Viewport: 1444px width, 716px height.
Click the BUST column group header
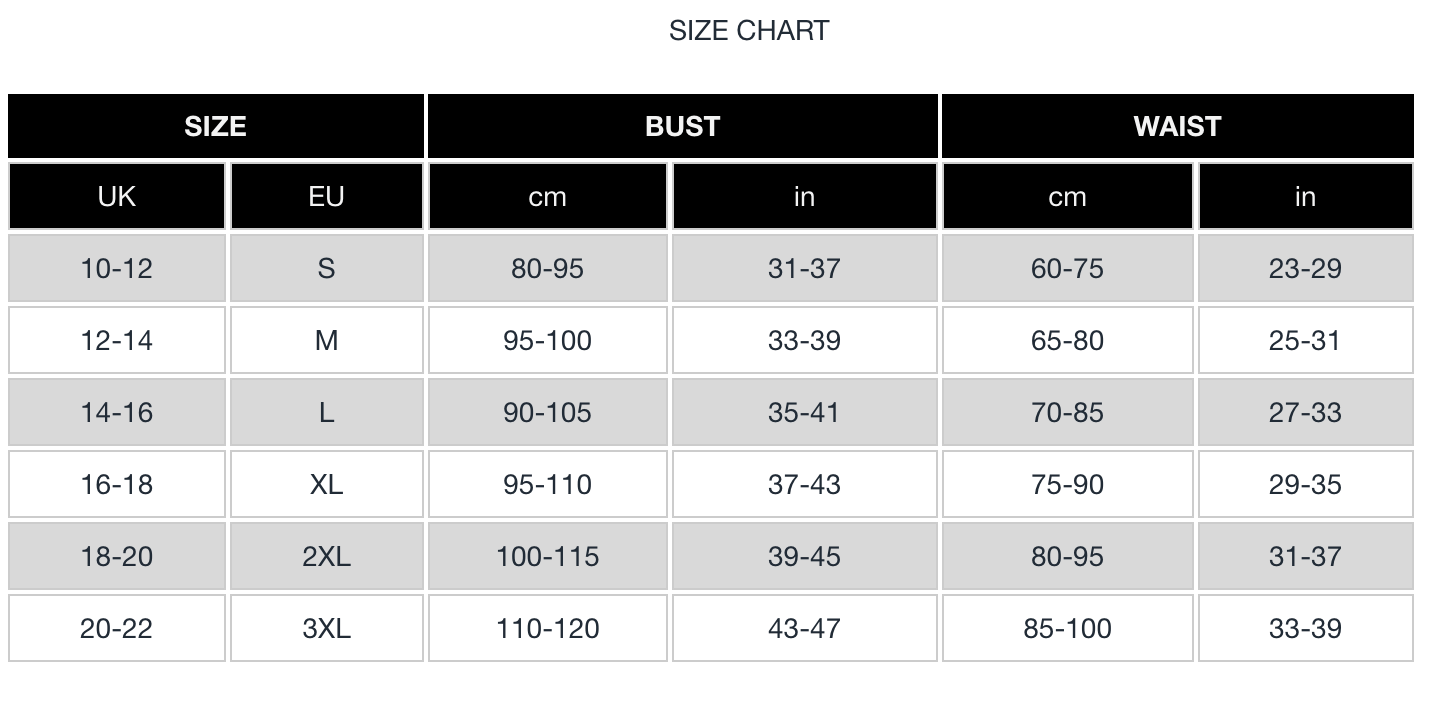(x=682, y=126)
